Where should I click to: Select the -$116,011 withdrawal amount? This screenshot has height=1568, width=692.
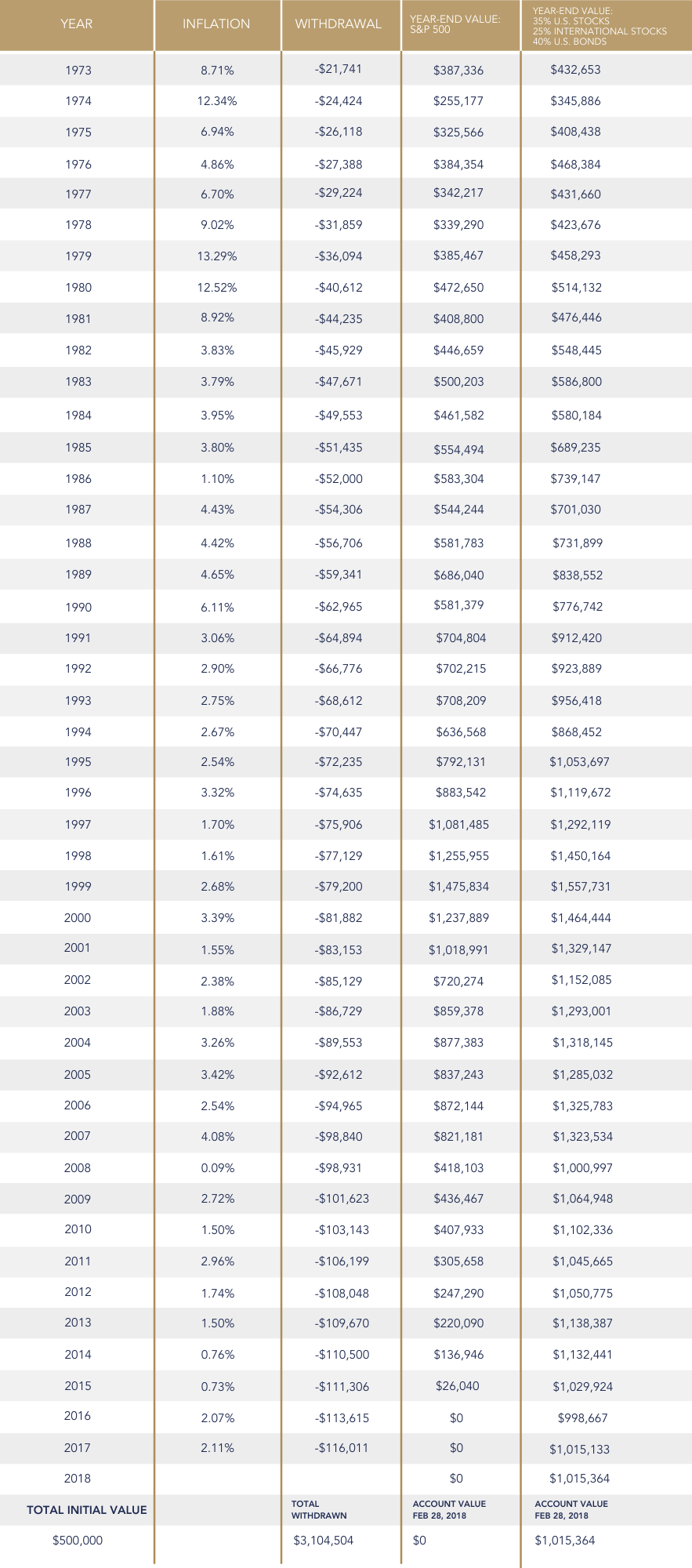(342, 1448)
